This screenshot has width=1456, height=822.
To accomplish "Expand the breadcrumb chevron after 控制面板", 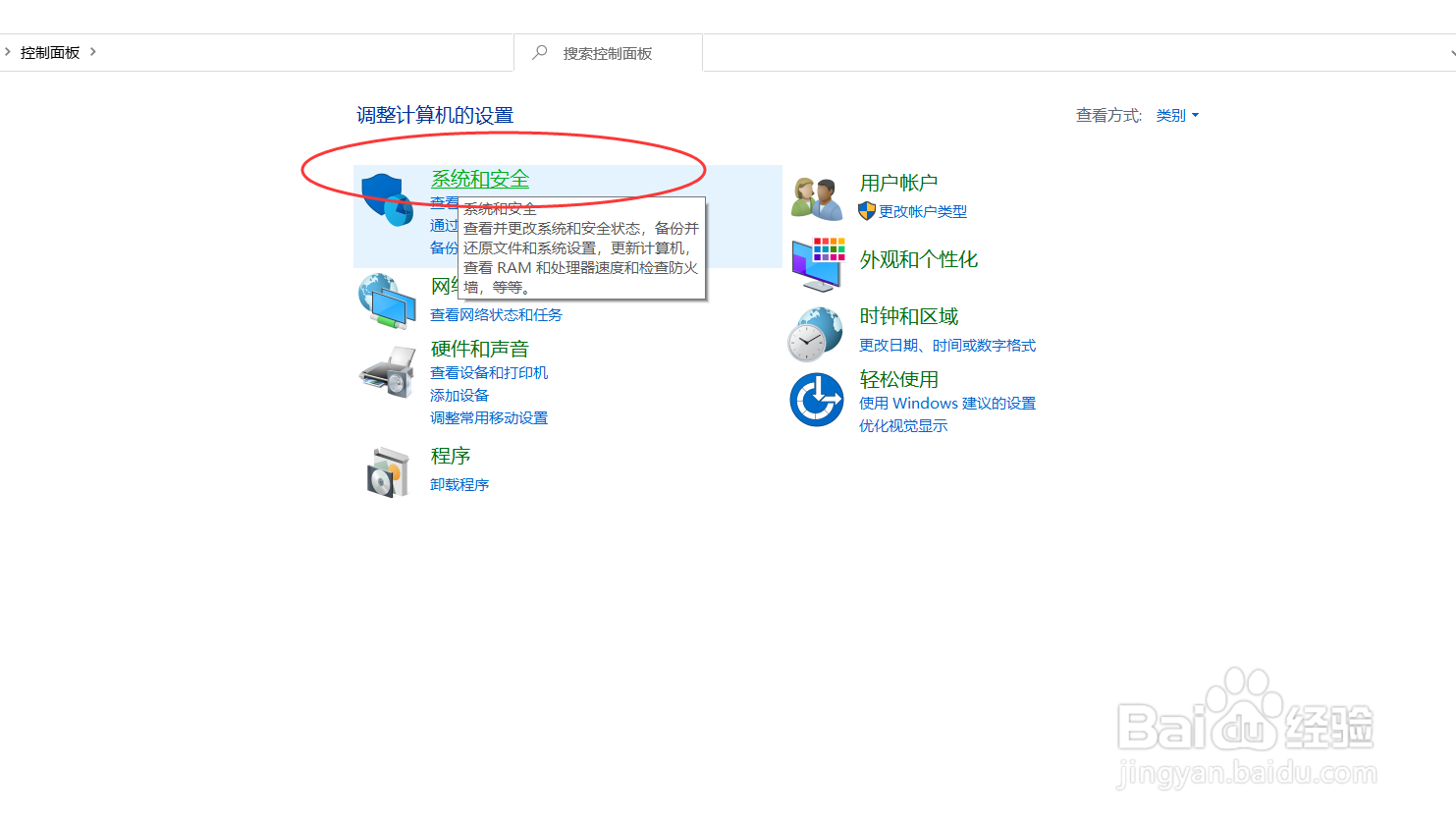I will click(94, 52).
